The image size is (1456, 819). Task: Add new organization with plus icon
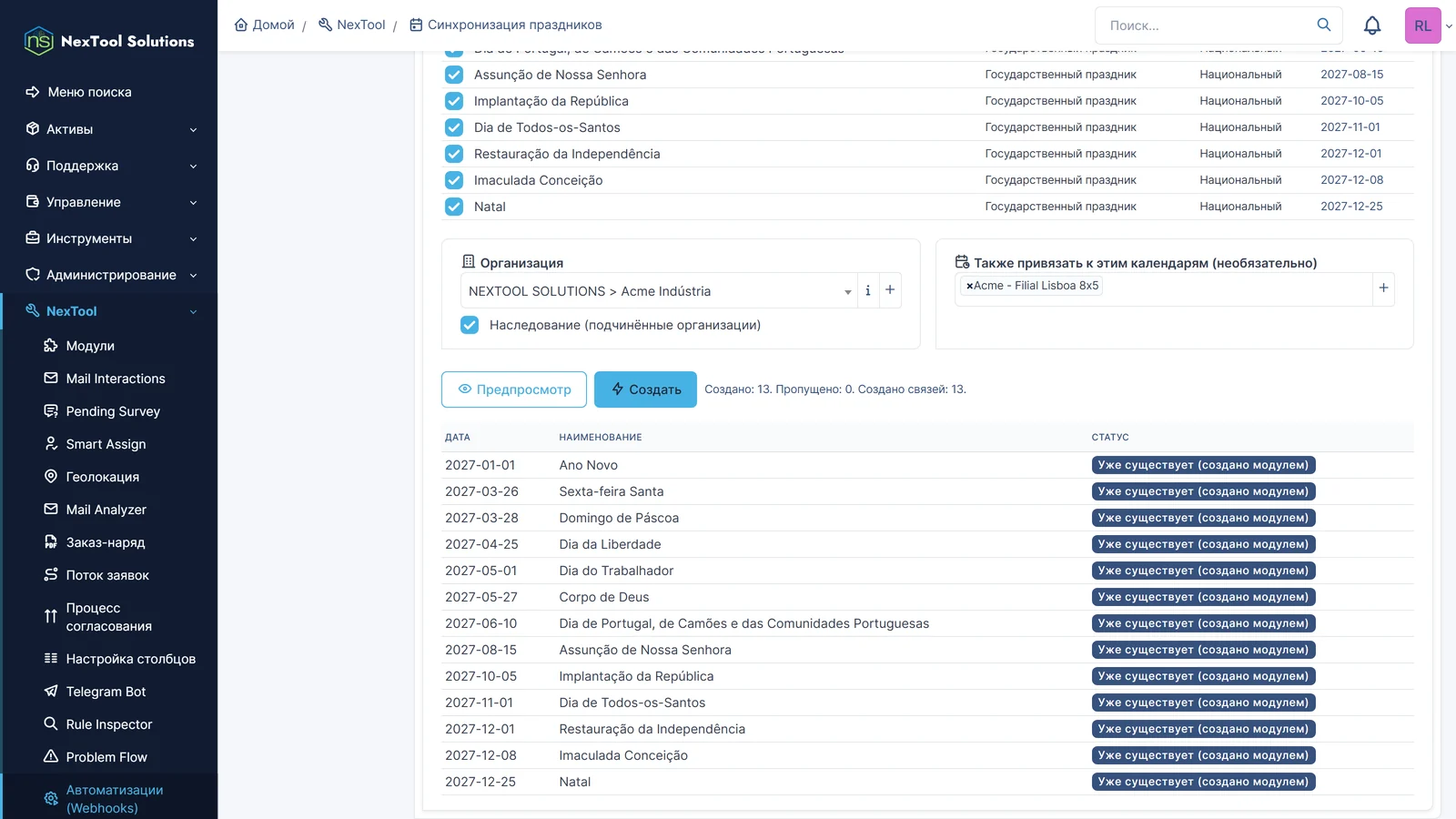[x=890, y=290]
